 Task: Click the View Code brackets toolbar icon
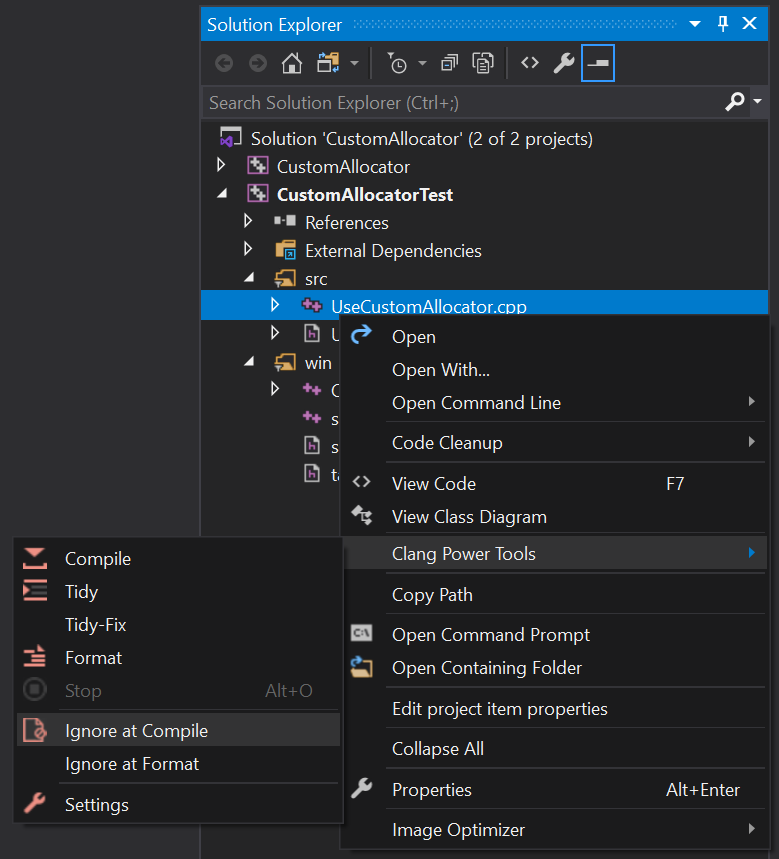click(x=530, y=64)
